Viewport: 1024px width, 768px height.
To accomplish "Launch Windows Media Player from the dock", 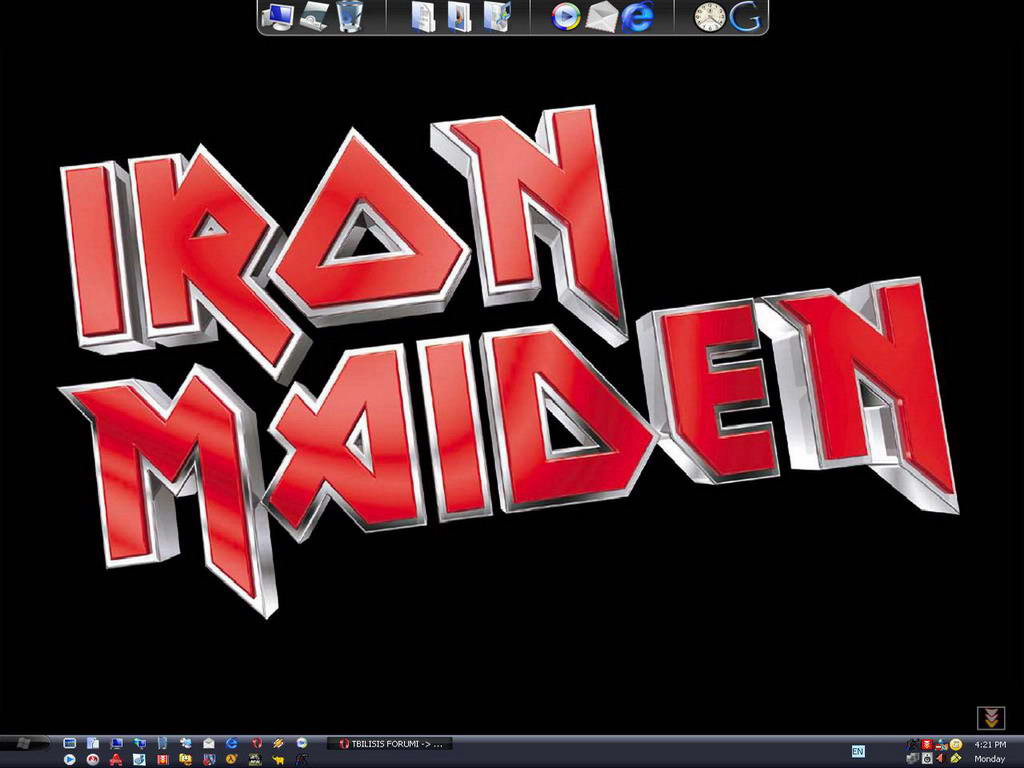I will [x=565, y=16].
